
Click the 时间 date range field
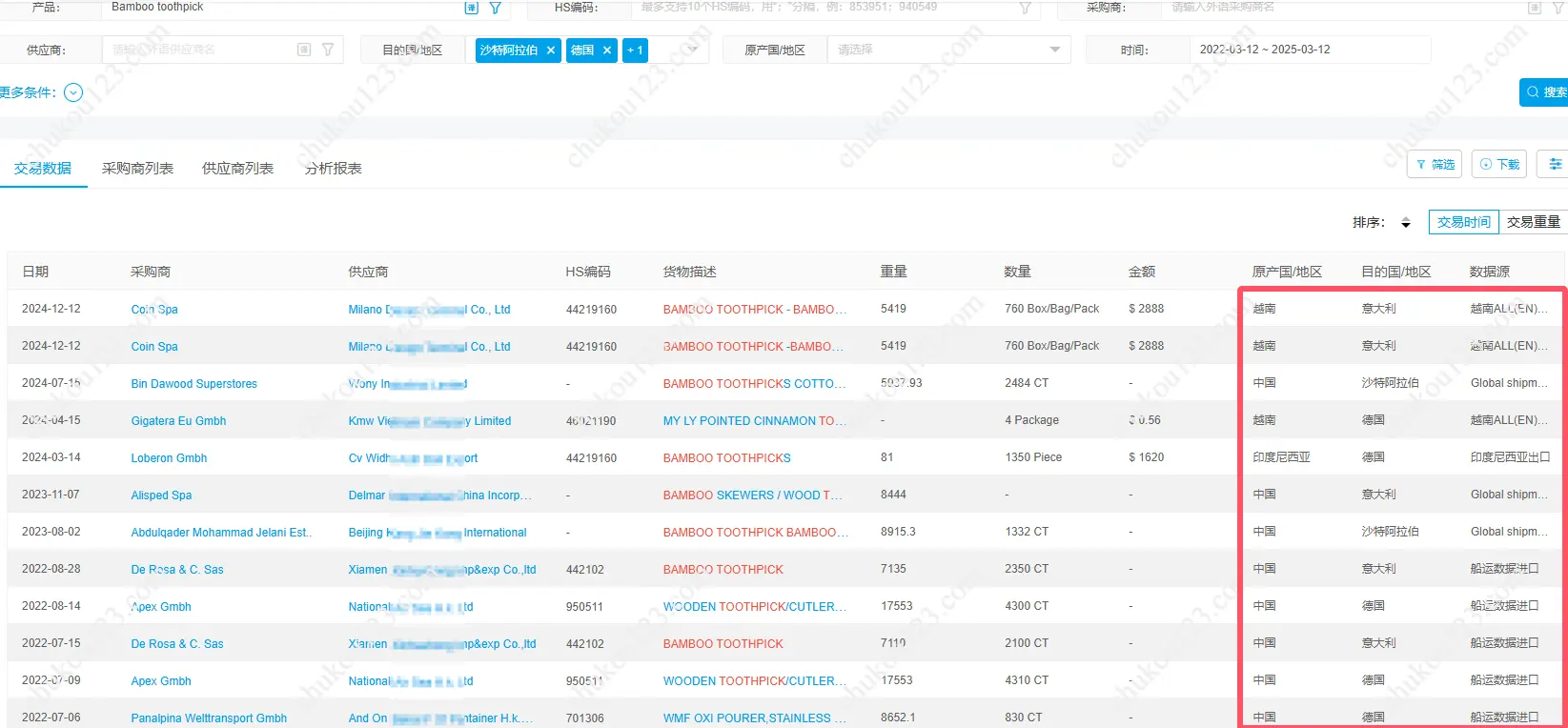pyautogui.click(x=1308, y=50)
